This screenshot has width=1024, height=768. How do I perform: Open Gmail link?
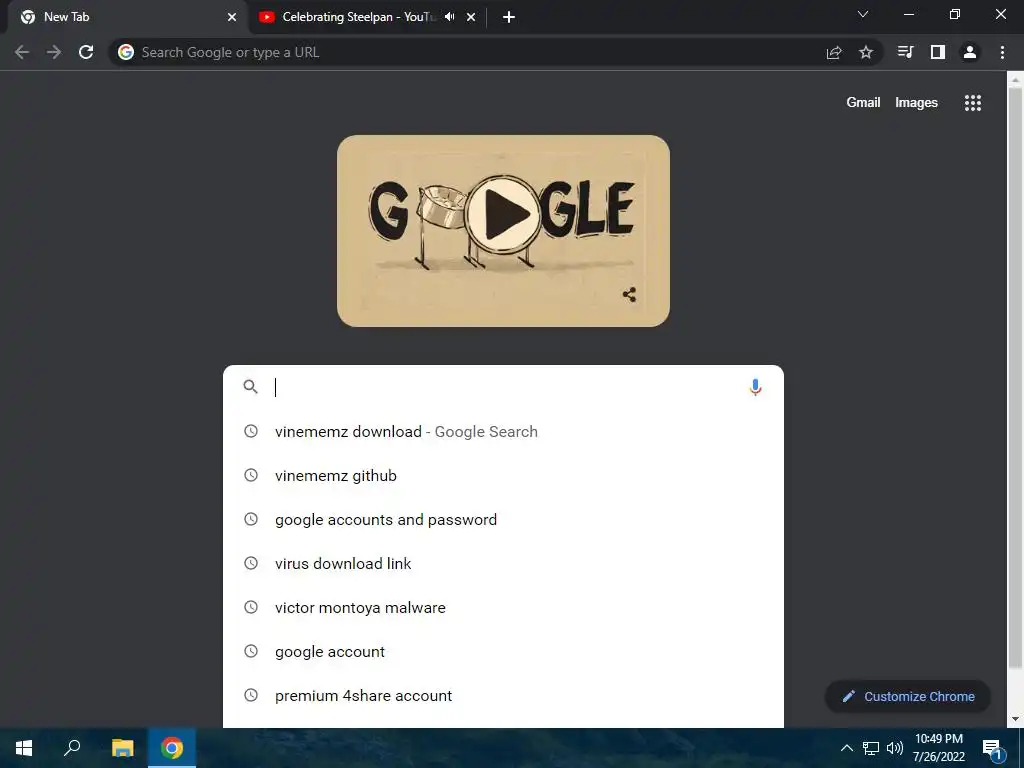[863, 103]
